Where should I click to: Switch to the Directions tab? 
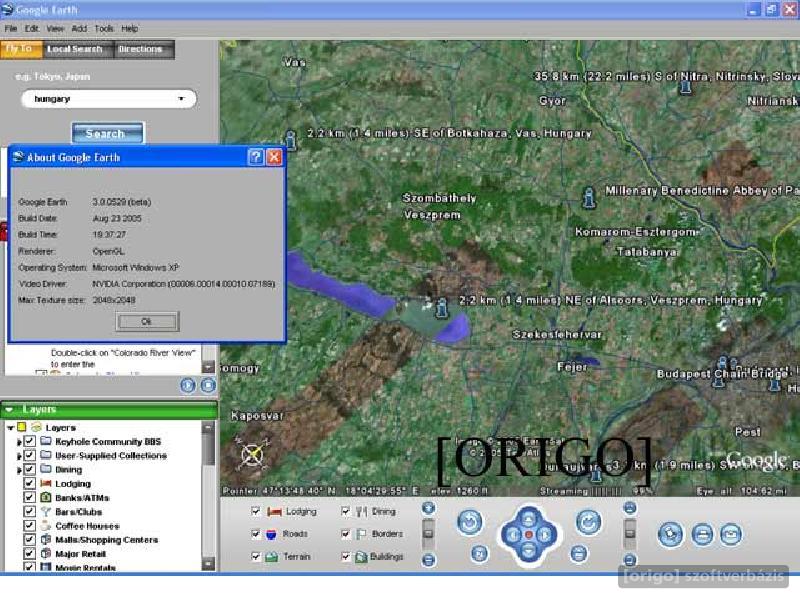pos(142,49)
